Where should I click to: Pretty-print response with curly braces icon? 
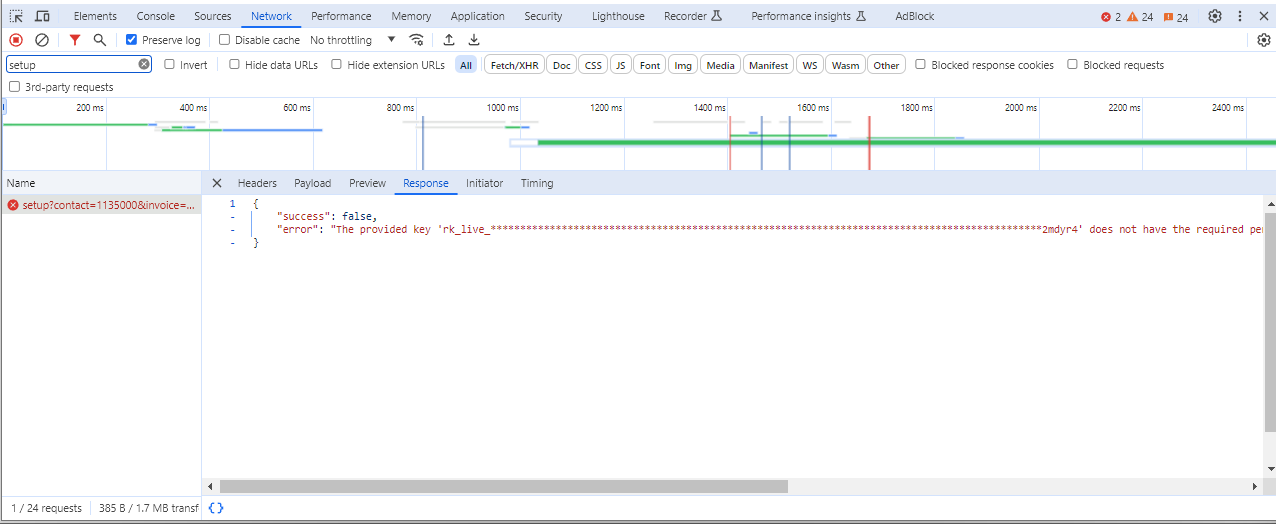(x=216, y=508)
